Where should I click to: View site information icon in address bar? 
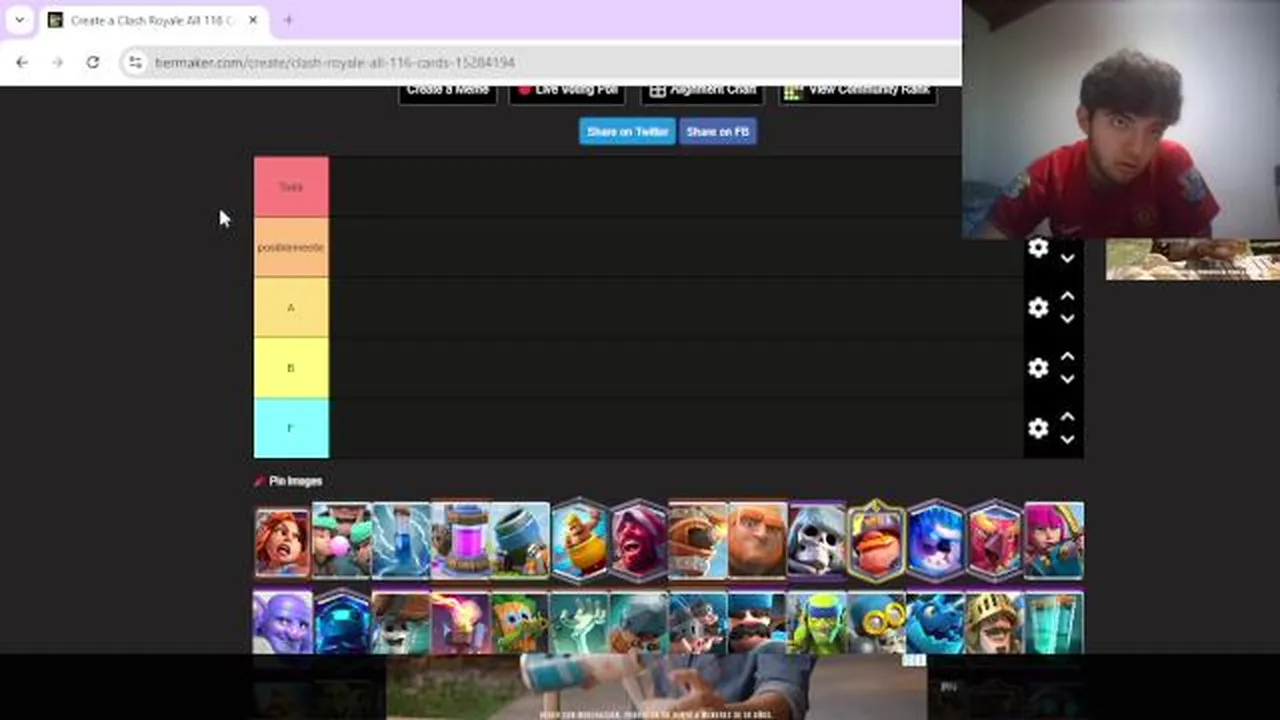(135, 62)
